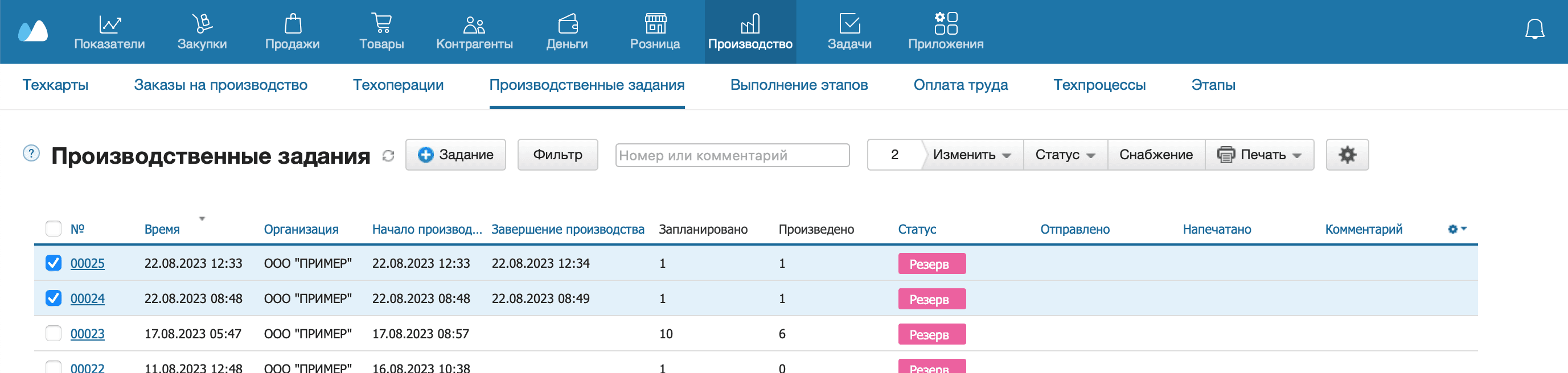Open task link 00024
The height and width of the screenshot is (373, 1568).
(88, 299)
